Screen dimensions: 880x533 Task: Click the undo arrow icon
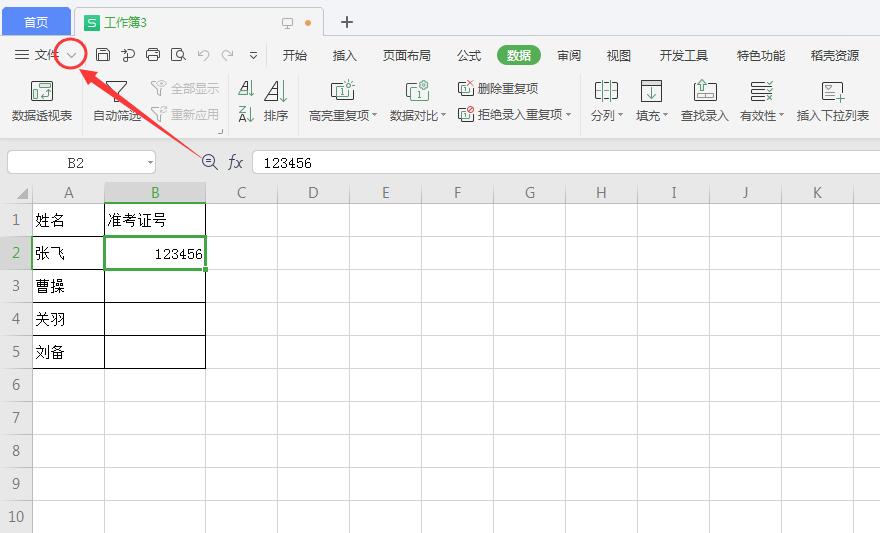(203, 55)
